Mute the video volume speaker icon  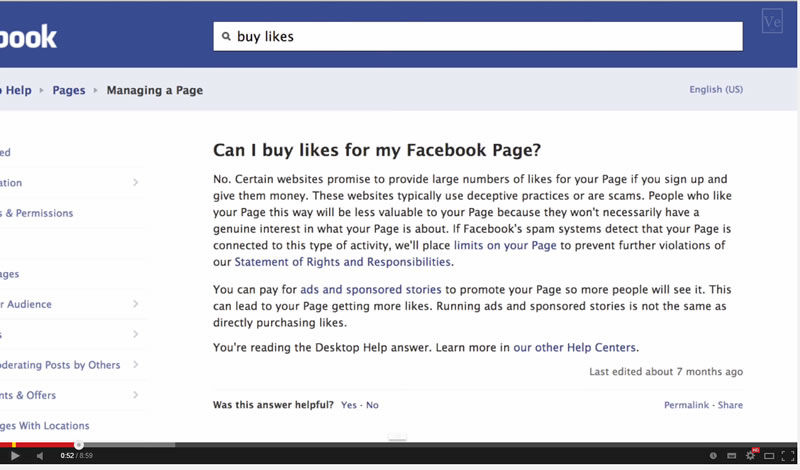[x=40, y=456]
